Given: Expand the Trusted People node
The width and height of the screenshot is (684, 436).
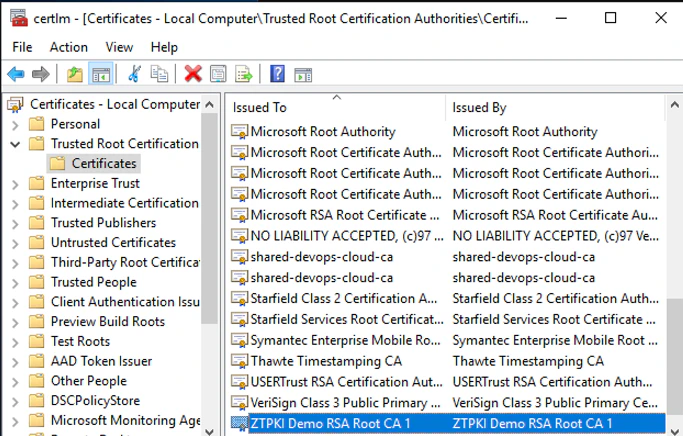Looking at the screenshot, I should click(x=15, y=283).
